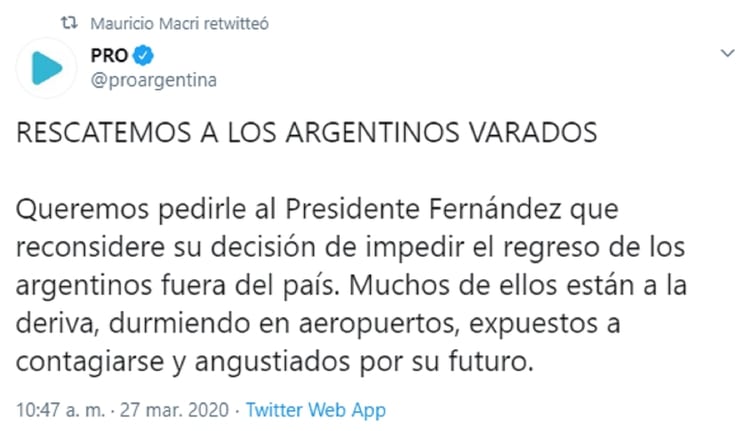Screen dimensions: 750x431
Task: Click the @proargentina handle
Action: pos(154,79)
